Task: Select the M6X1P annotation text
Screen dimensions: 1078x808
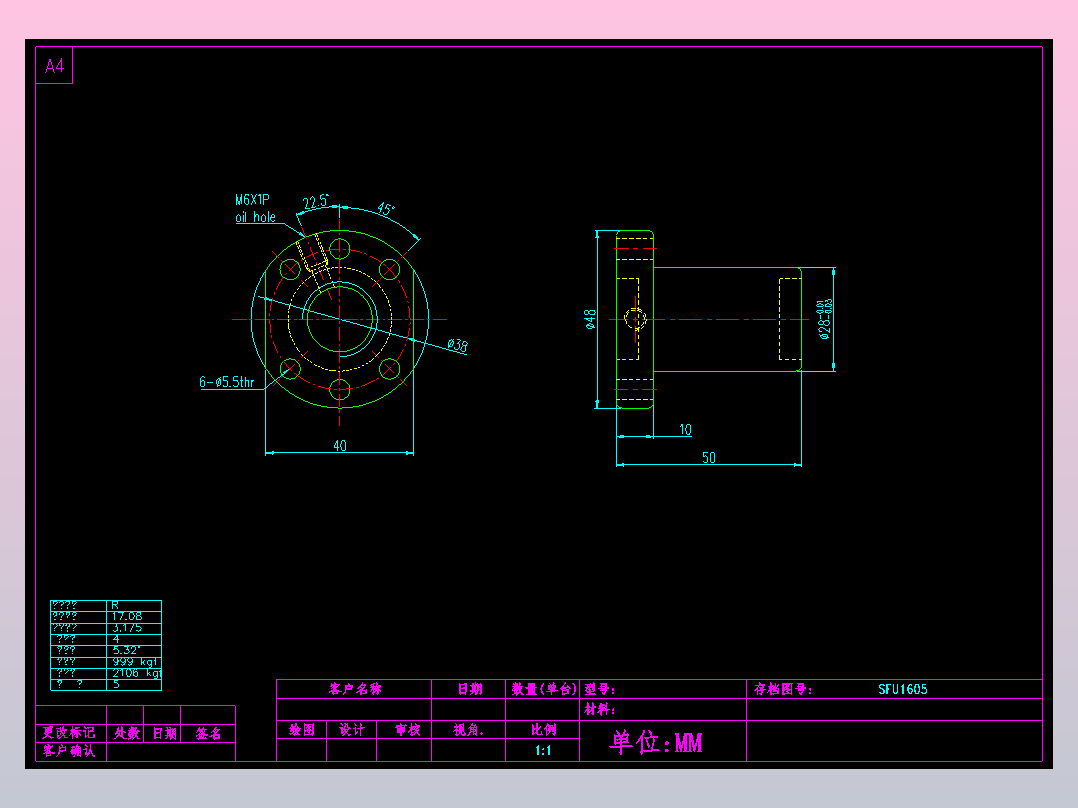Action: 252,200
